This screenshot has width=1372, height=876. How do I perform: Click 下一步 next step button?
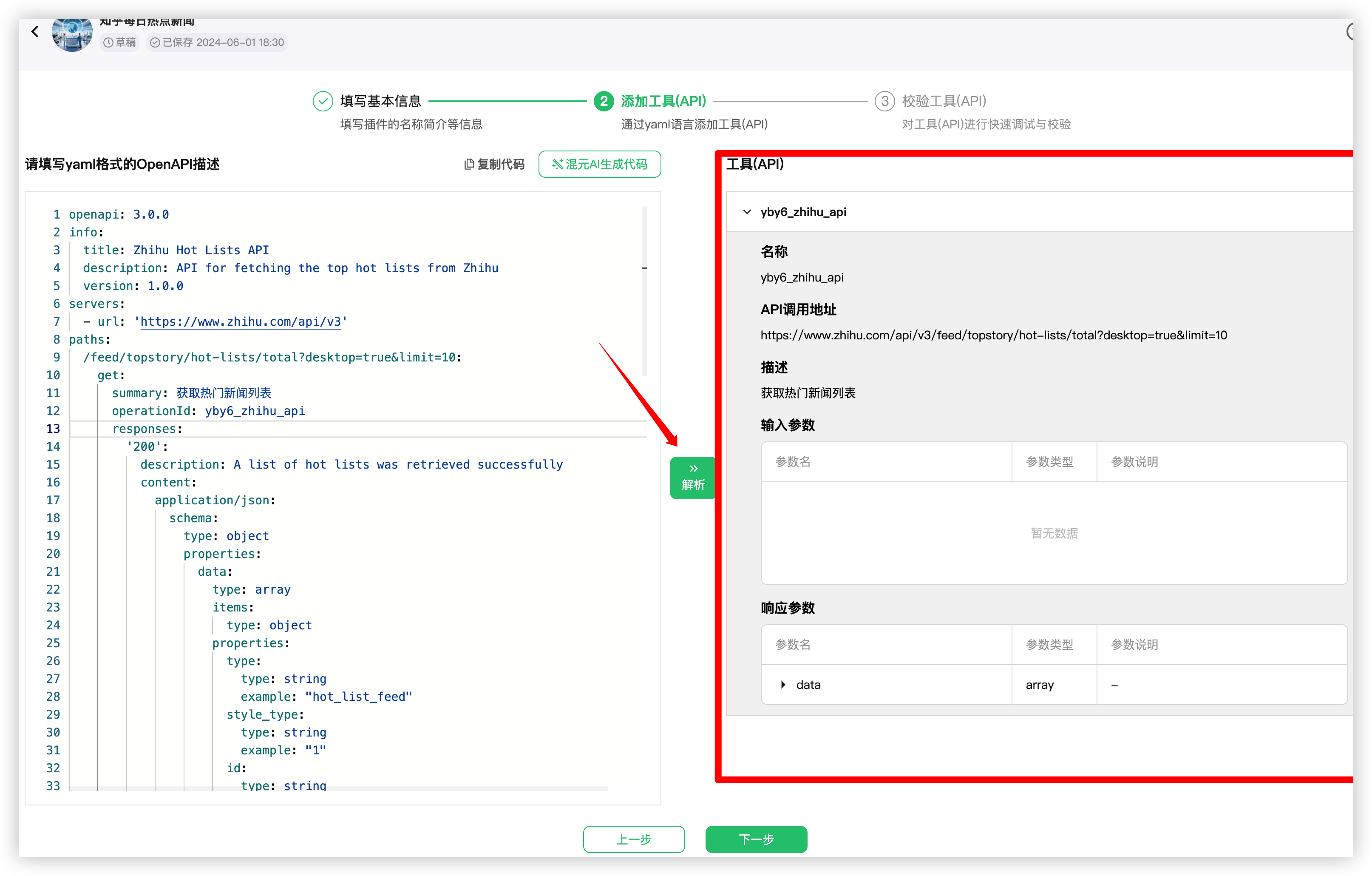pos(756,839)
